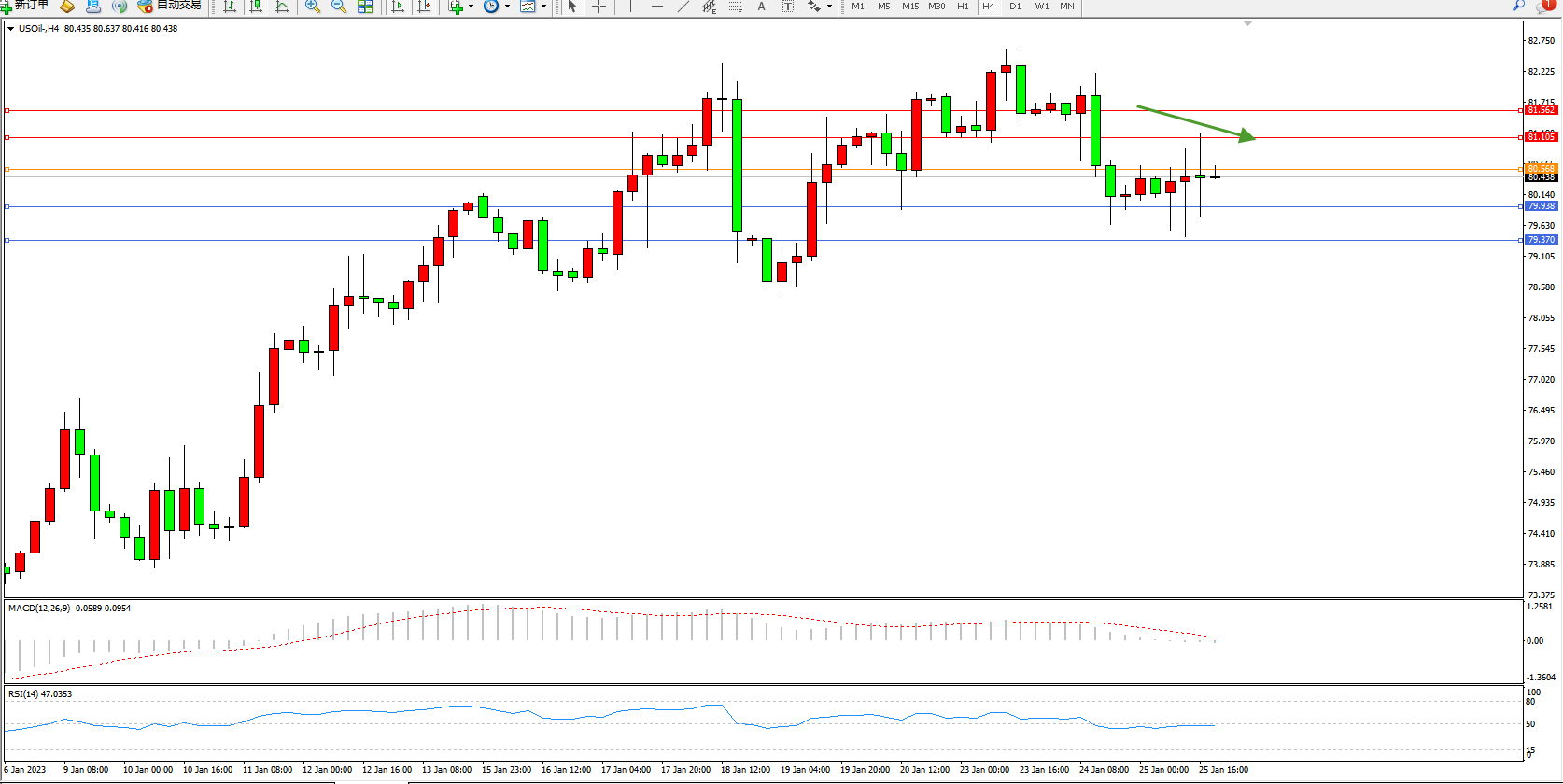
Task: Switch to the H1 timeframe
Action: coord(963,7)
